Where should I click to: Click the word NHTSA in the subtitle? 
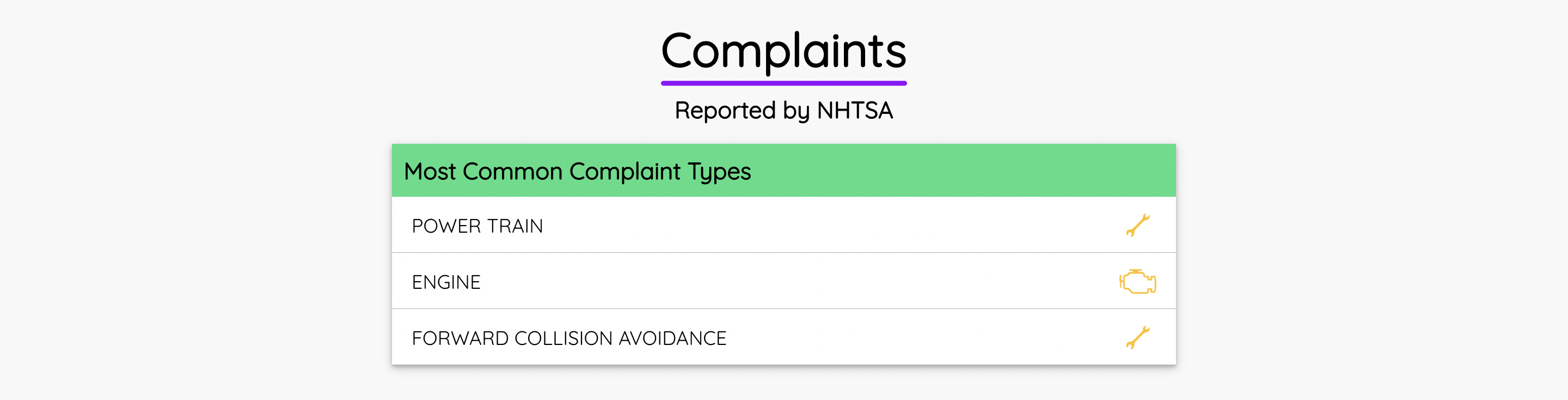(855, 110)
